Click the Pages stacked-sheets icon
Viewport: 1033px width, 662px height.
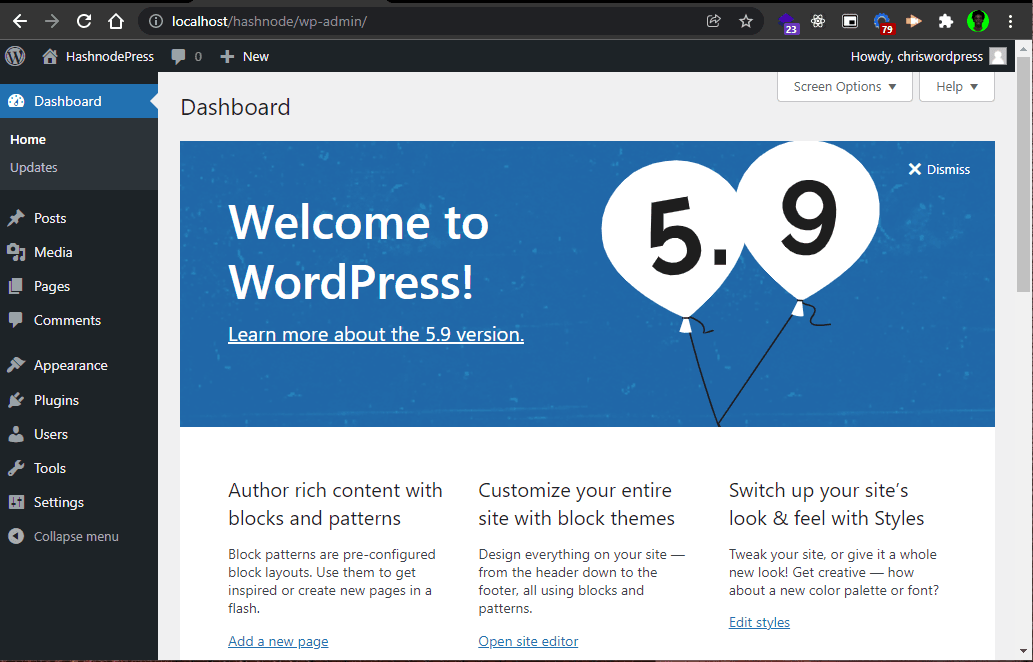[16, 286]
